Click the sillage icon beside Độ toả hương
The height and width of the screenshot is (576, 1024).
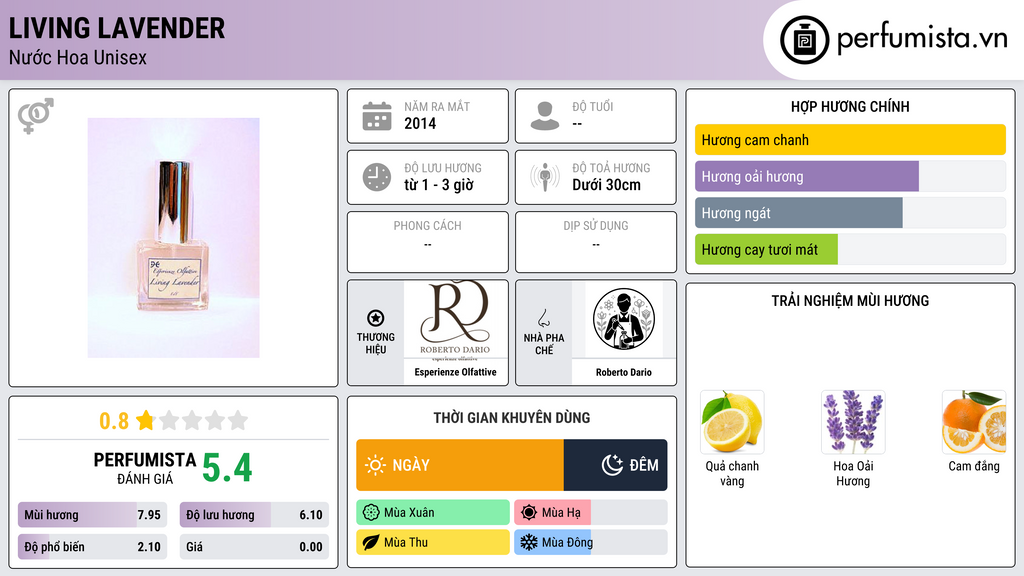click(x=545, y=177)
